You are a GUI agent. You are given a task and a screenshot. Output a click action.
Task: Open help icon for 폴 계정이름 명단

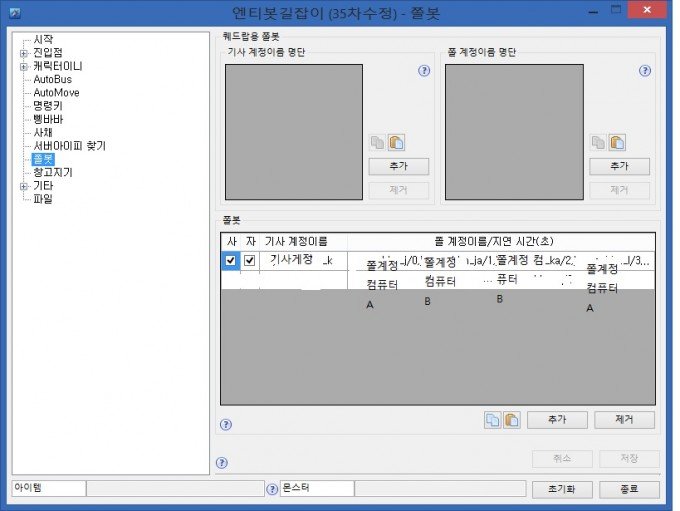click(645, 71)
